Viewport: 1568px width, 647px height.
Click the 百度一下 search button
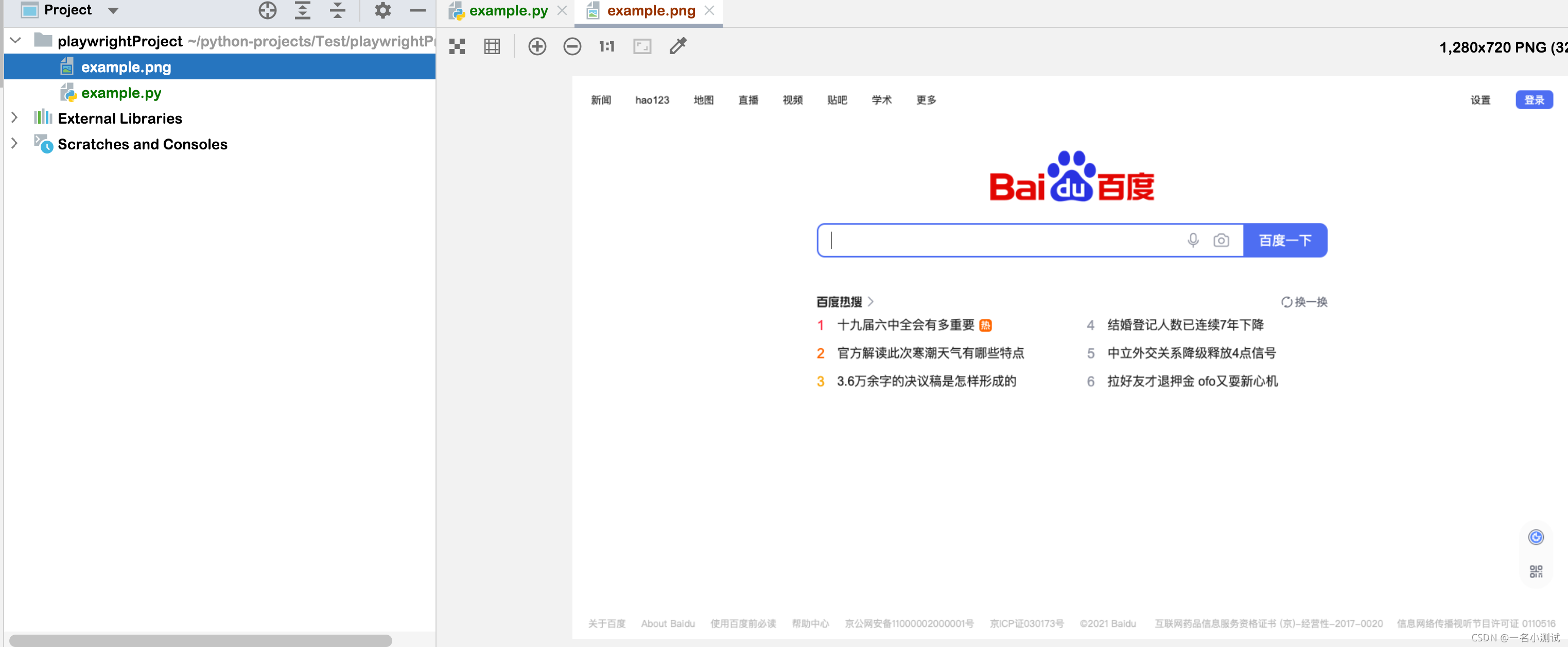[1285, 240]
